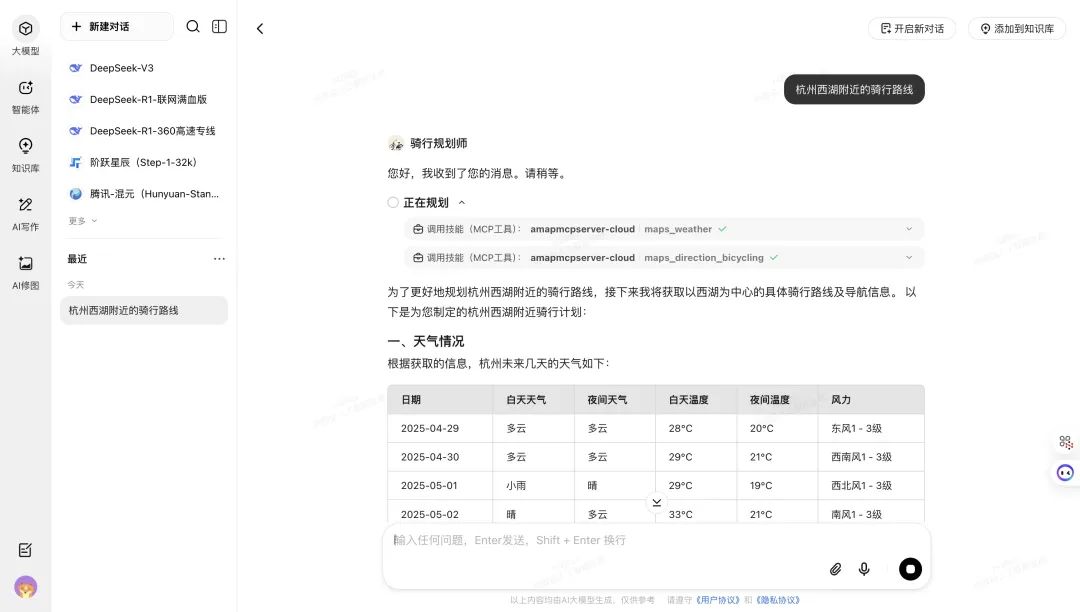Click the notes edit icon in sidebar
This screenshot has height=612, width=1080.
pos(25,549)
